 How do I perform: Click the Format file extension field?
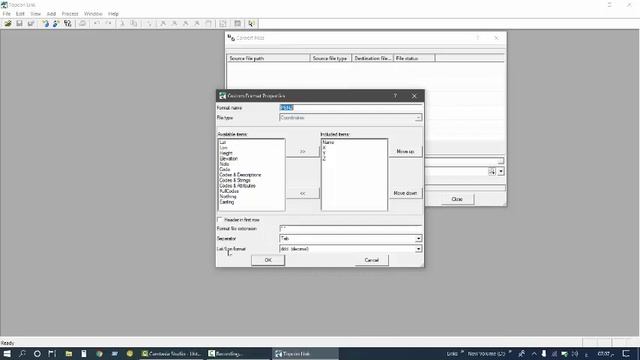click(x=351, y=229)
